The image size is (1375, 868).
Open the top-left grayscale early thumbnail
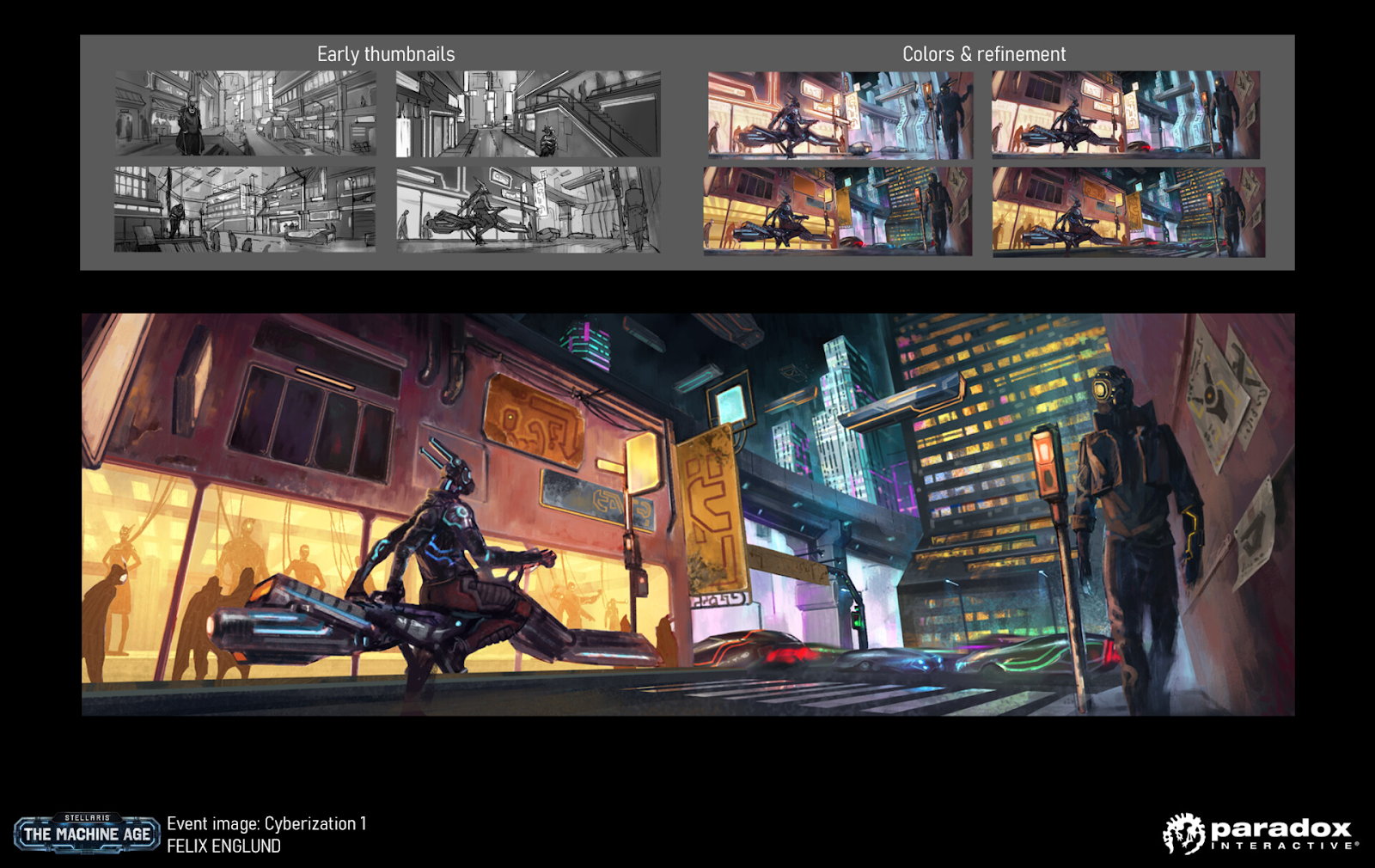coord(245,113)
